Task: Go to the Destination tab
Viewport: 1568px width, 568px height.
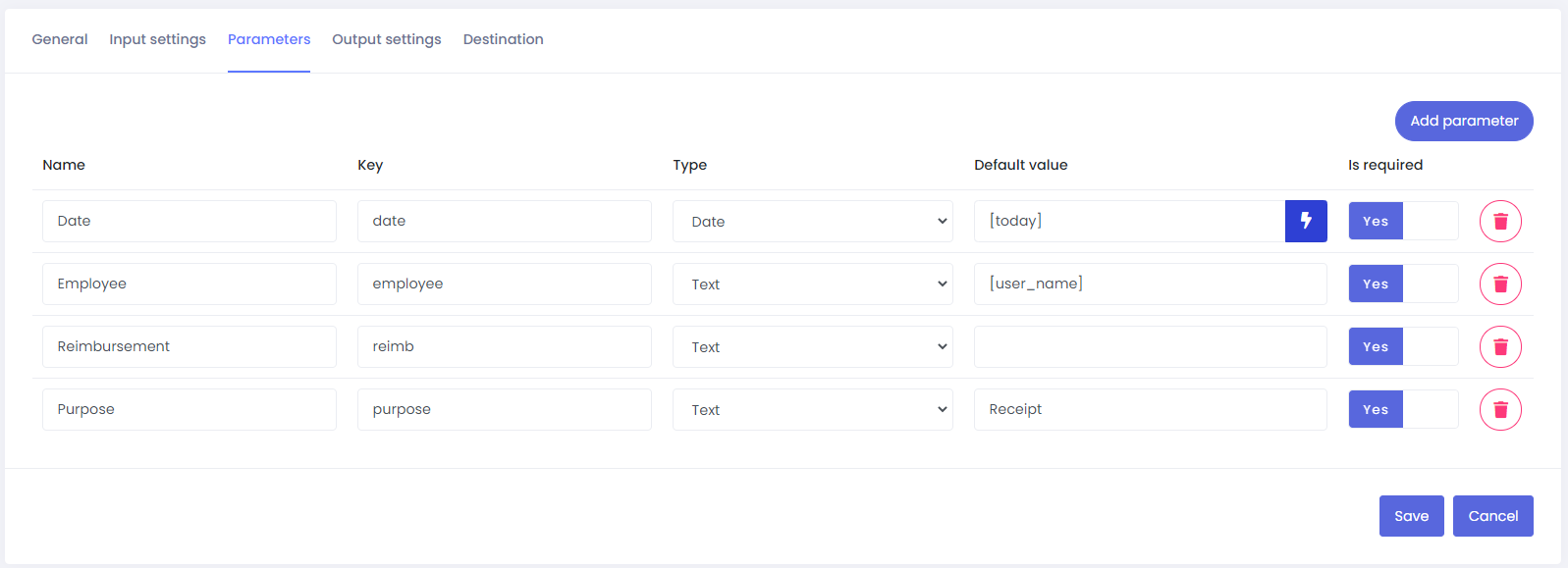Action: tap(504, 39)
